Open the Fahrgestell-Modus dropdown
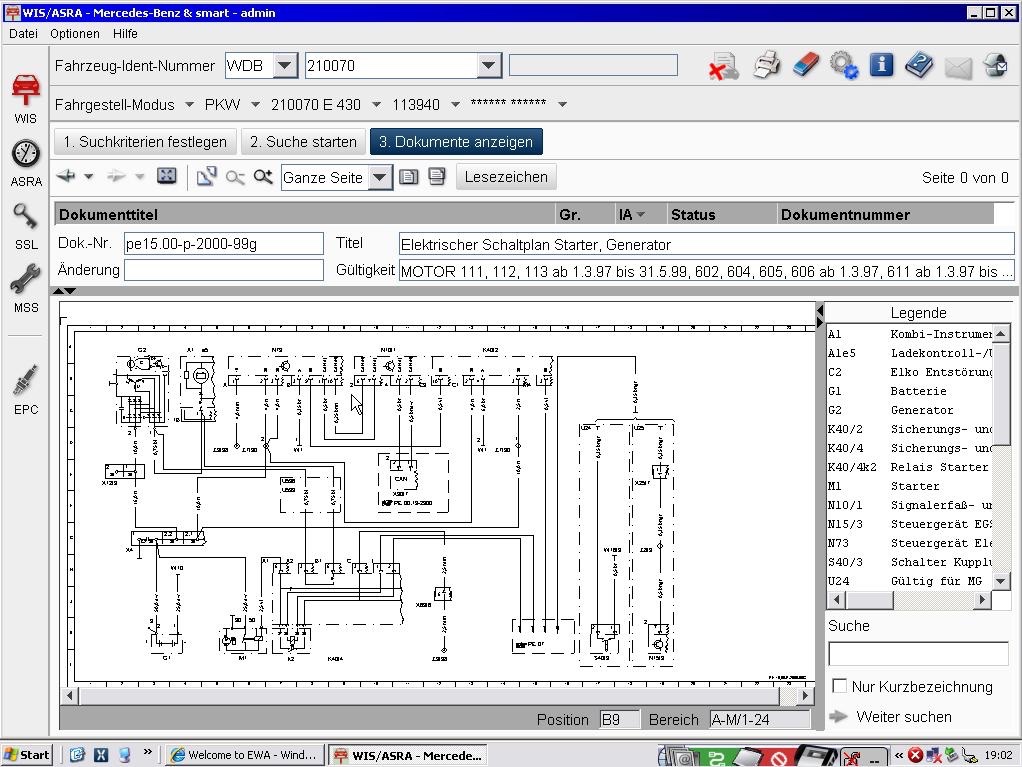 coord(189,104)
